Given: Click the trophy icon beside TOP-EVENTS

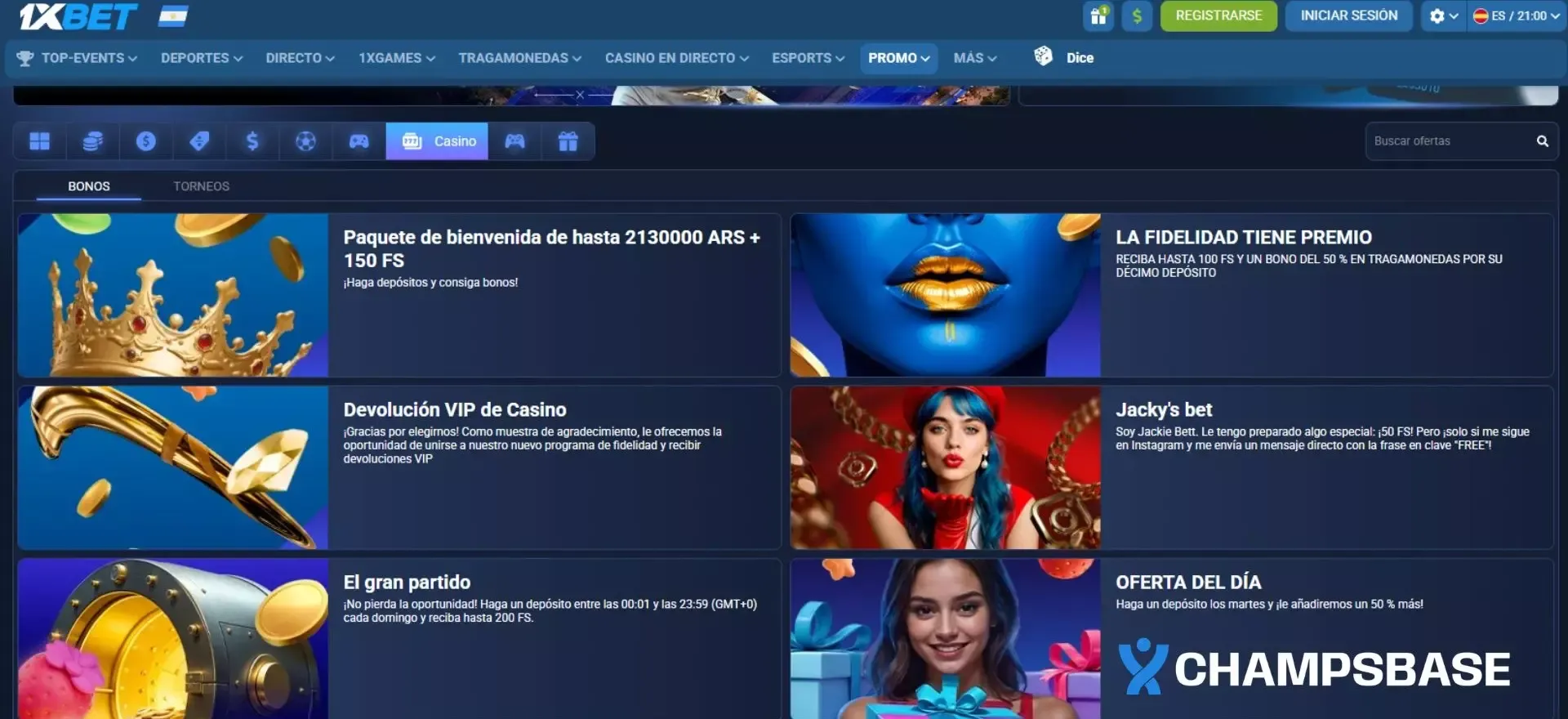Looking at the screenshot, I should 25,58.
